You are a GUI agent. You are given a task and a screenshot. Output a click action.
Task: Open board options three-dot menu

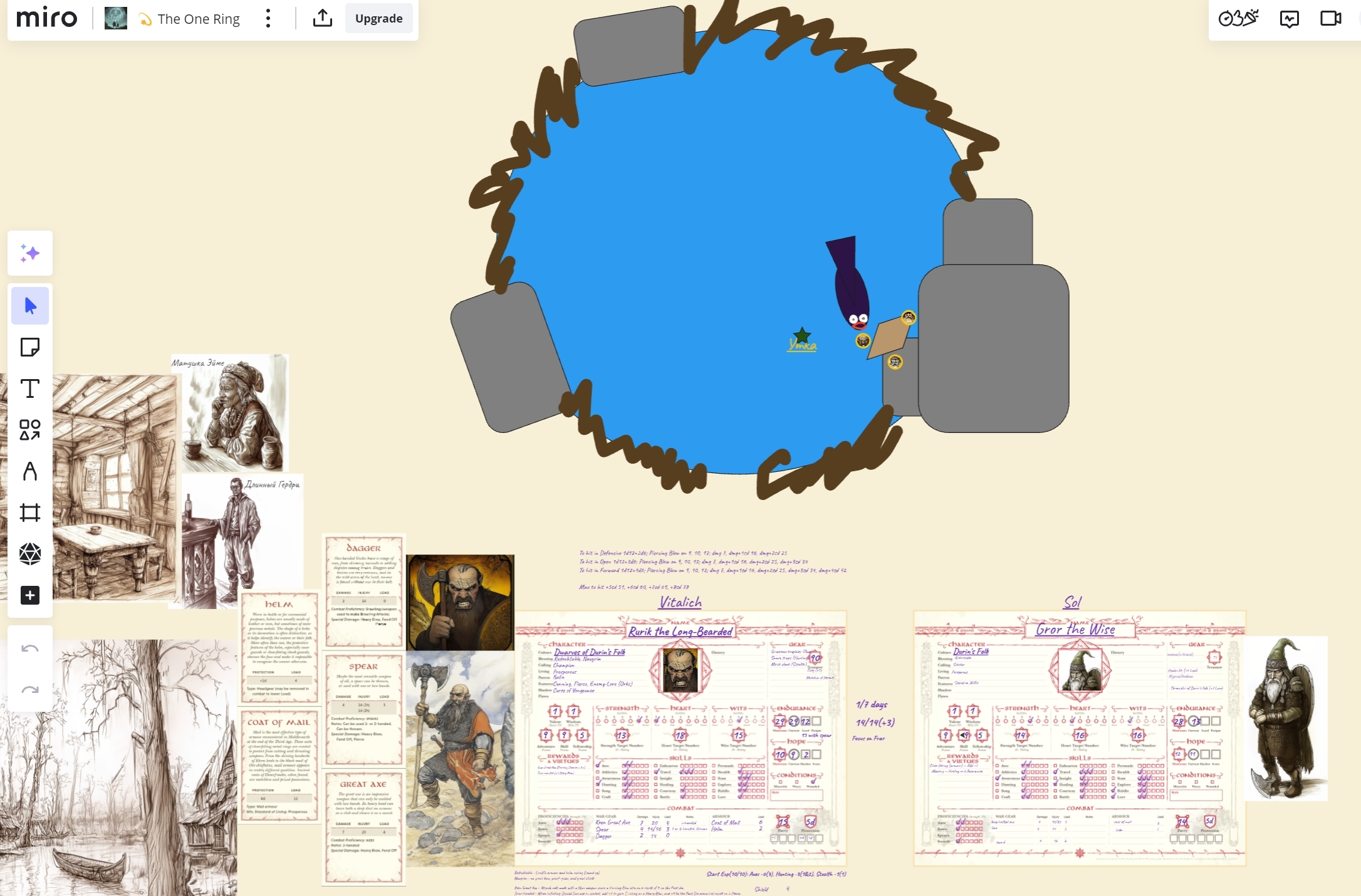click(268, 19)
